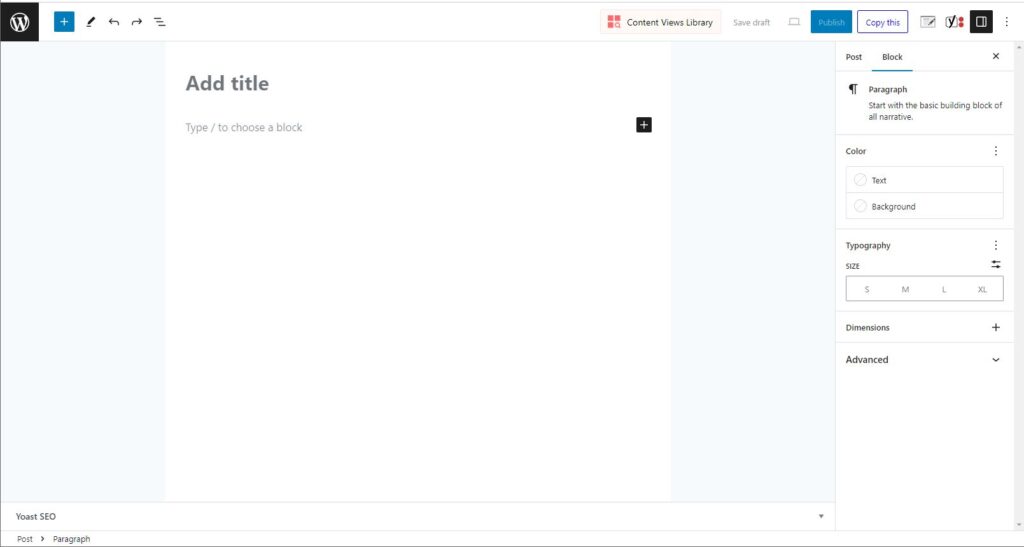Open the block inserter in top toolbar
The height and width of the screenshot is (547, 1024).
click(64, 22)
